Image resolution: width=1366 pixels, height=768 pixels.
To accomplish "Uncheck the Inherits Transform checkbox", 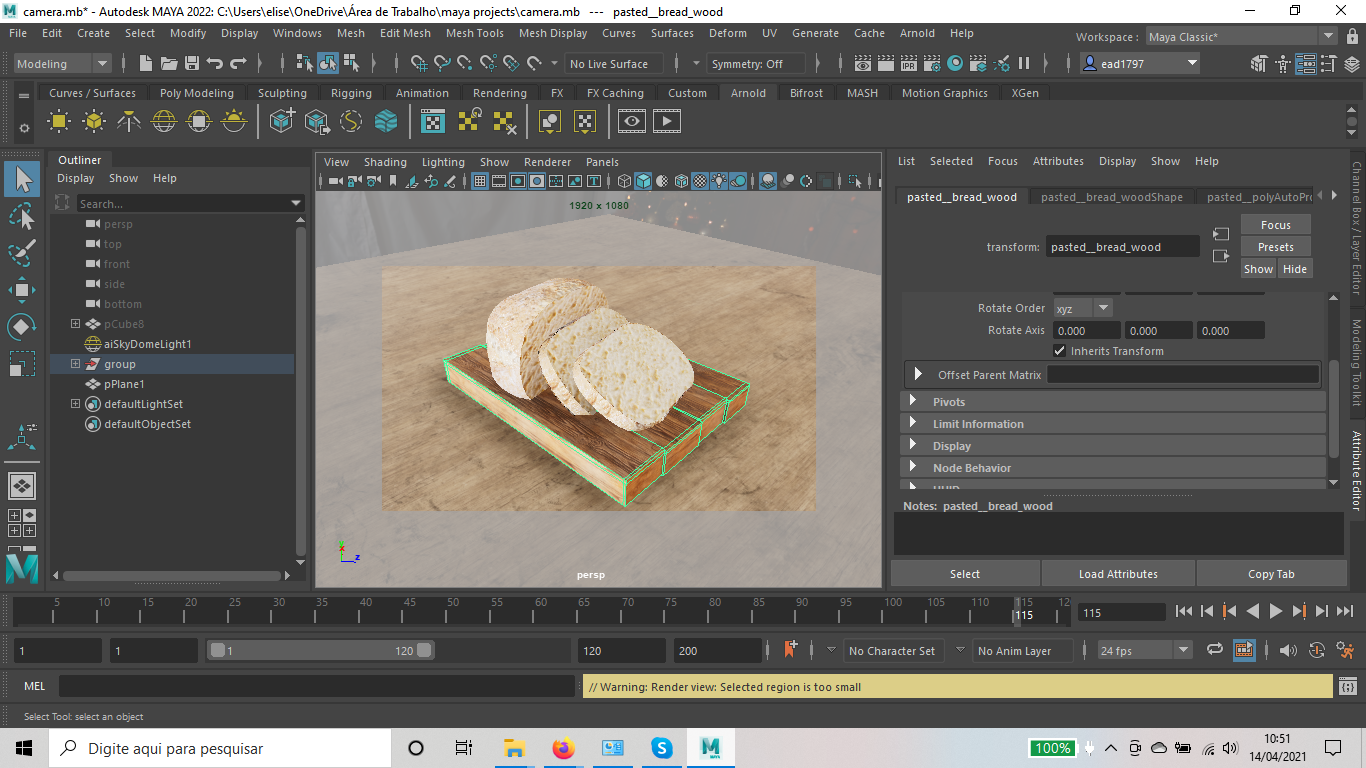I will pyautogui.click(x=1059, y=351).
